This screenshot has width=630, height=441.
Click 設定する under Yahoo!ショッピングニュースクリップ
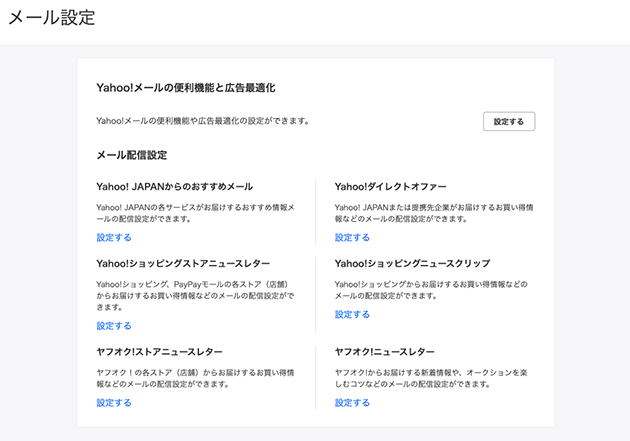pos(352,314)
